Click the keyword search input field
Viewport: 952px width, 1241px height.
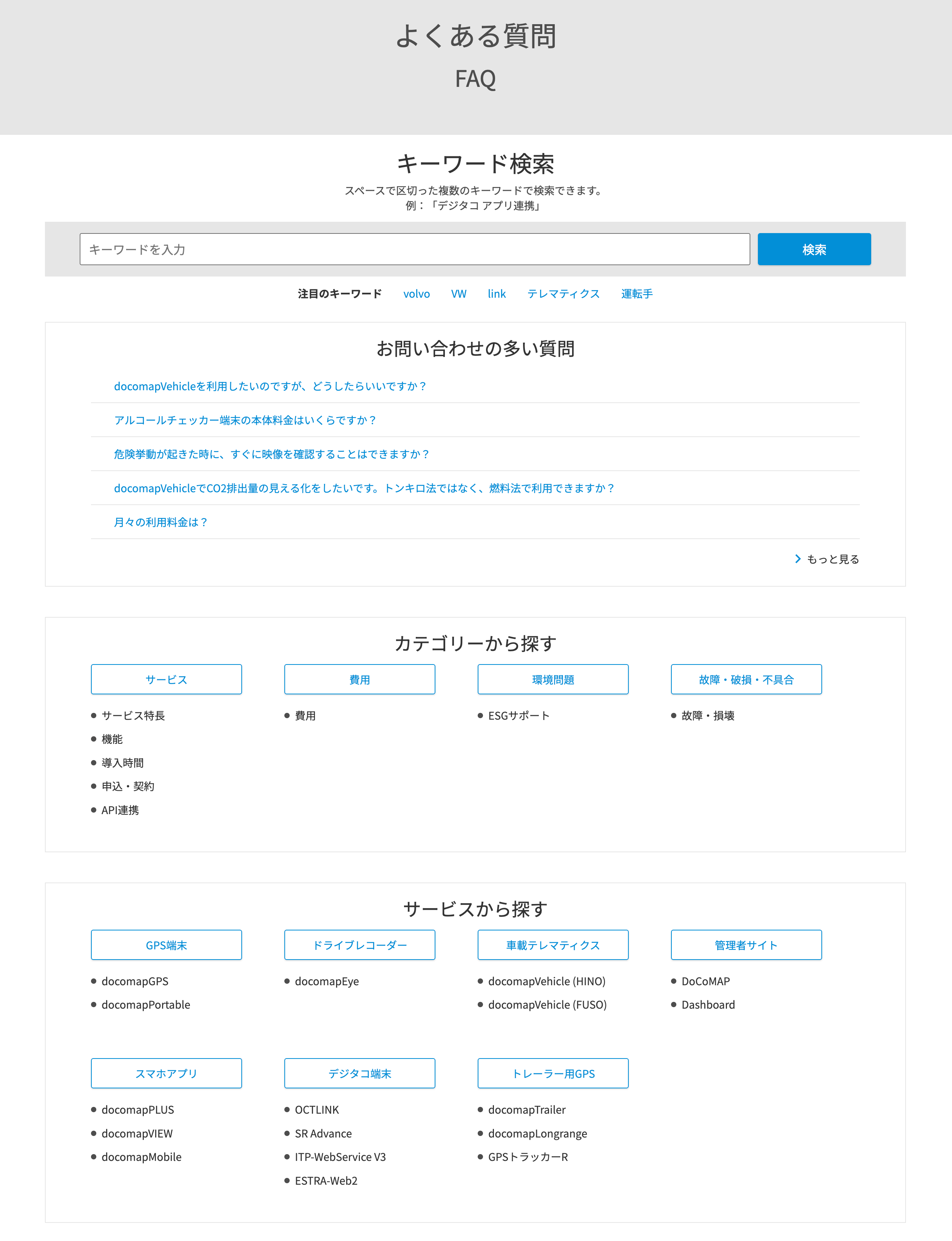414,249
